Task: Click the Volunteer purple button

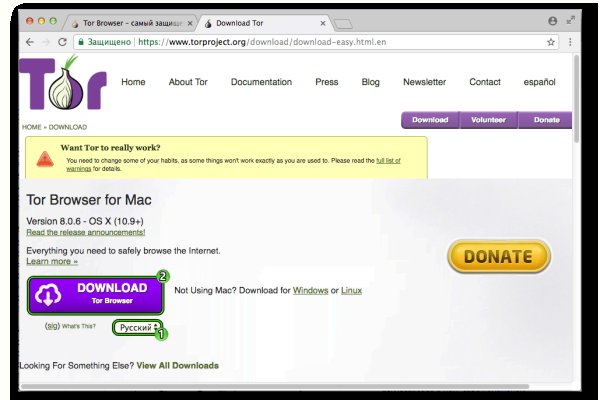Action: tap(488, 120)
